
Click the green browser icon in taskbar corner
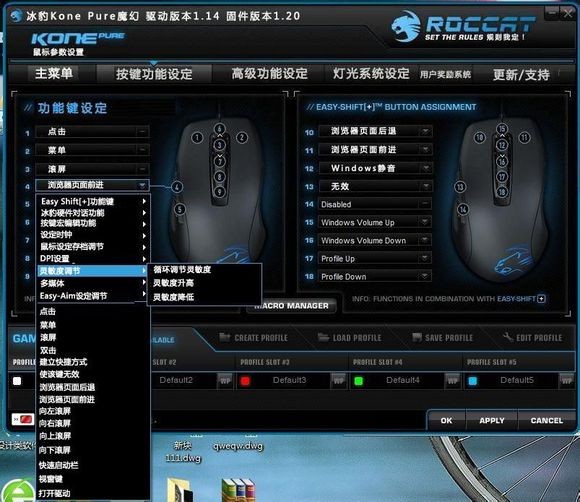point(18,492)
